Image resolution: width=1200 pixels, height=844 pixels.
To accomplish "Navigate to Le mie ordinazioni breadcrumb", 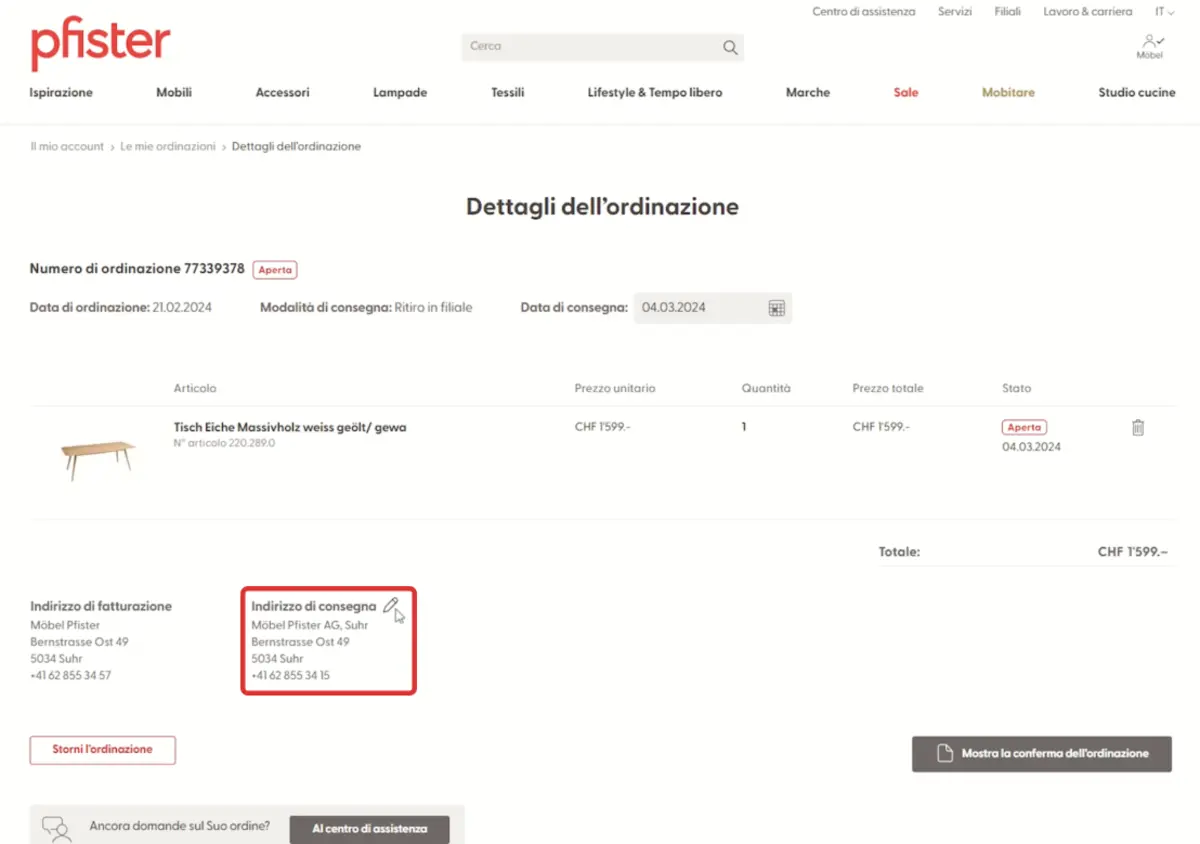I will point(168,146).
